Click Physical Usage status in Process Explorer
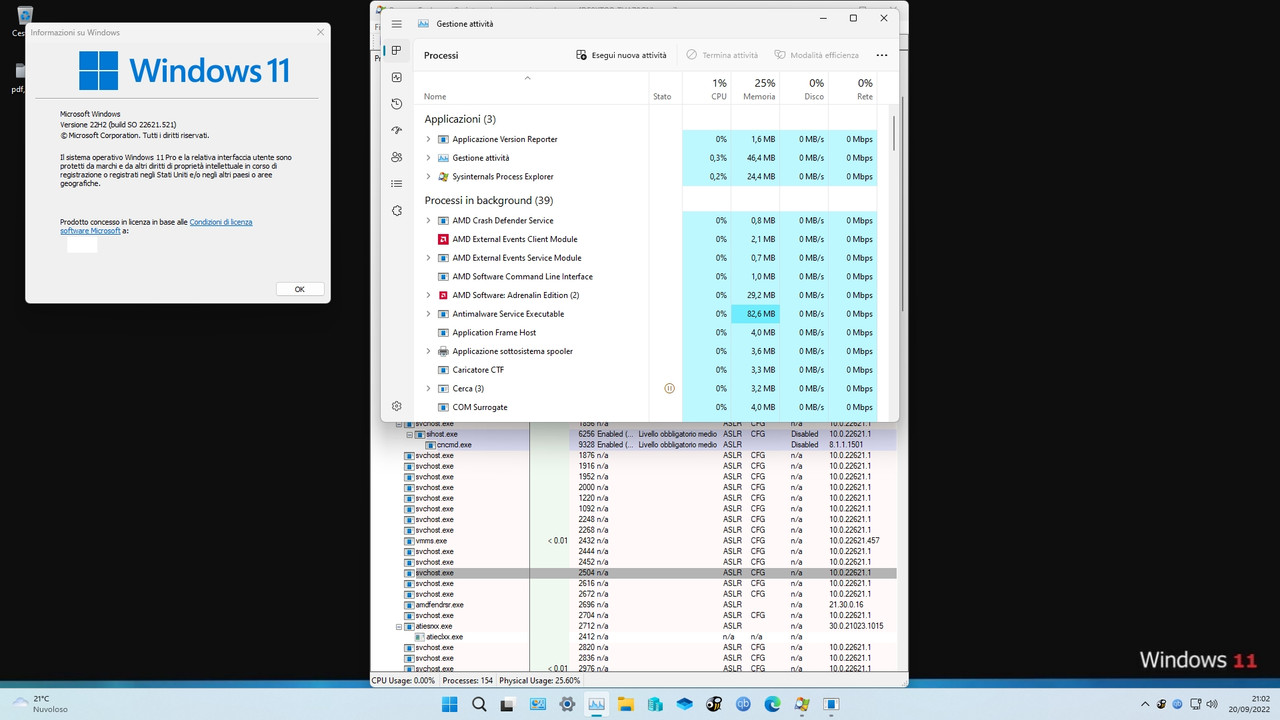Image resolution: width=1280 pixels, height=720 pixels. point(539,680)
